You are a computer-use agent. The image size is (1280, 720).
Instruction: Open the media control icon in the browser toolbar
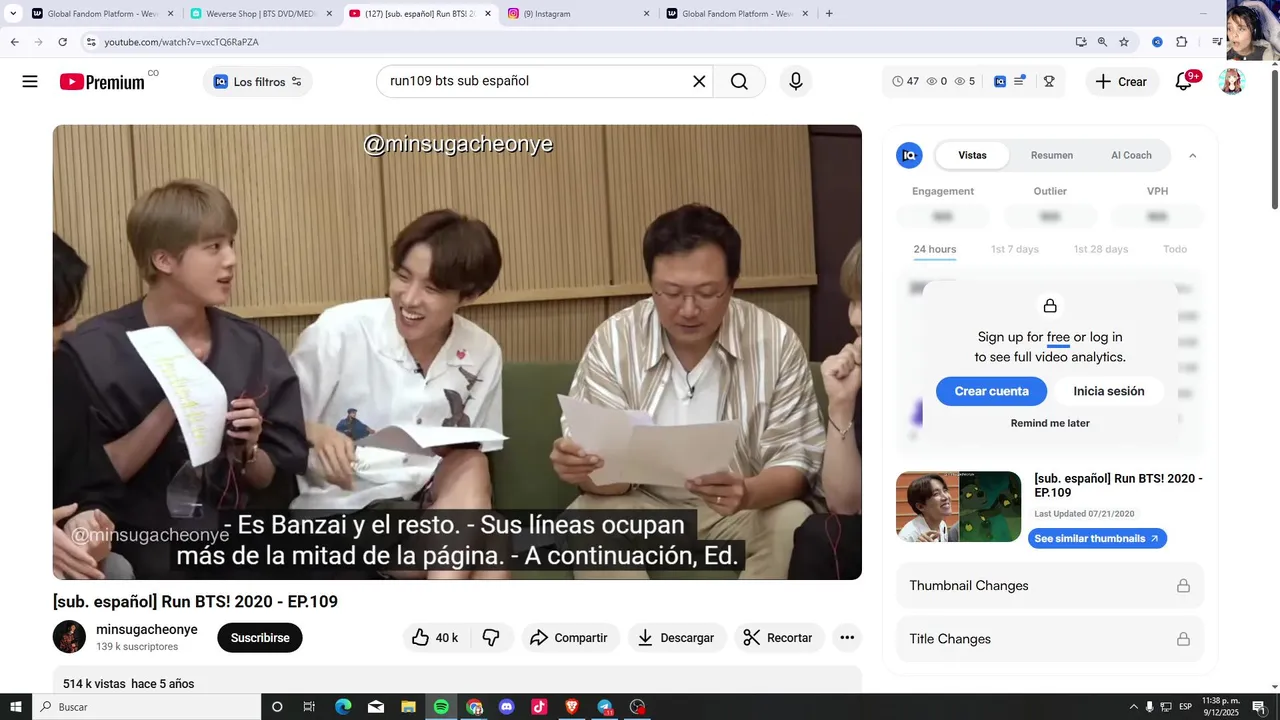1216,42
